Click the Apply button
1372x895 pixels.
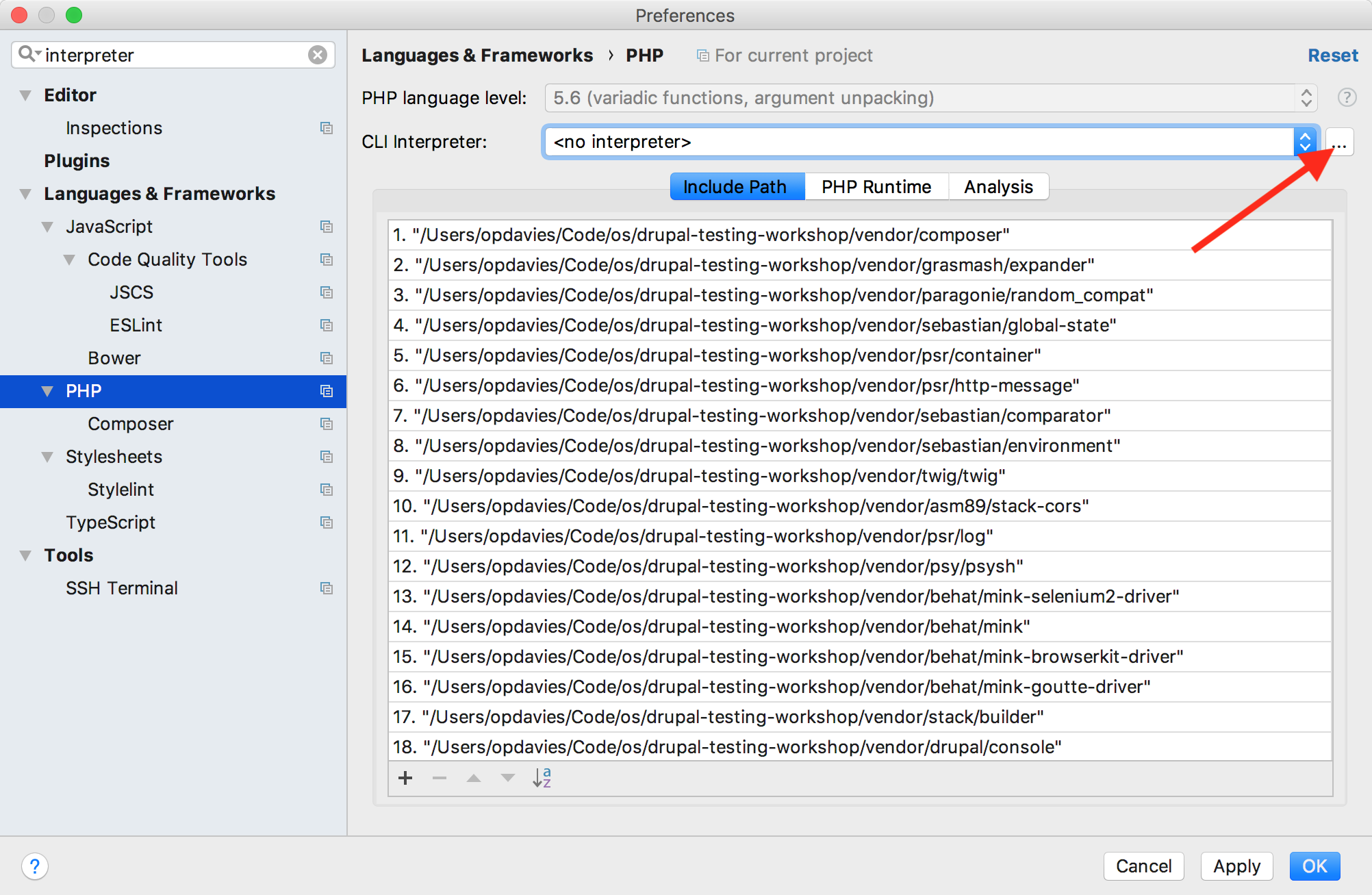click(1236, 866)
